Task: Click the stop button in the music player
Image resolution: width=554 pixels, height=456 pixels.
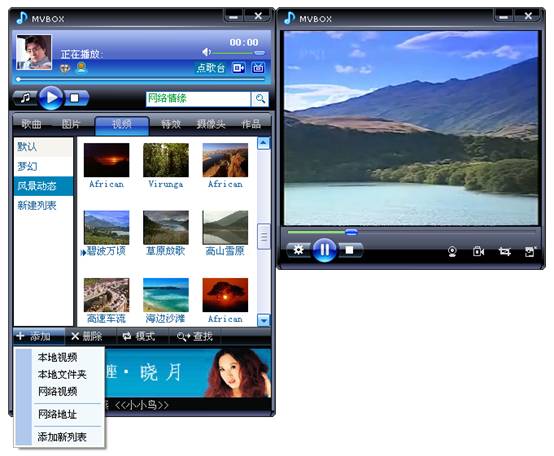Action: pos(75,98)
